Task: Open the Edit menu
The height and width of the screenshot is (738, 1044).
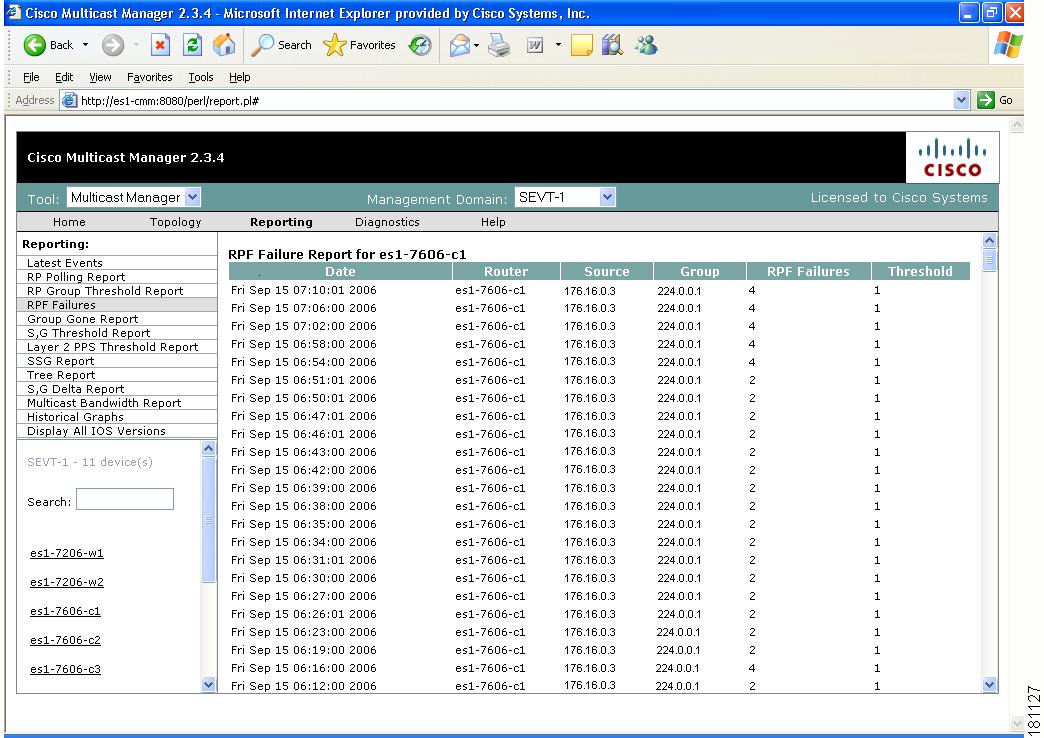Action: tap(64, 77)
